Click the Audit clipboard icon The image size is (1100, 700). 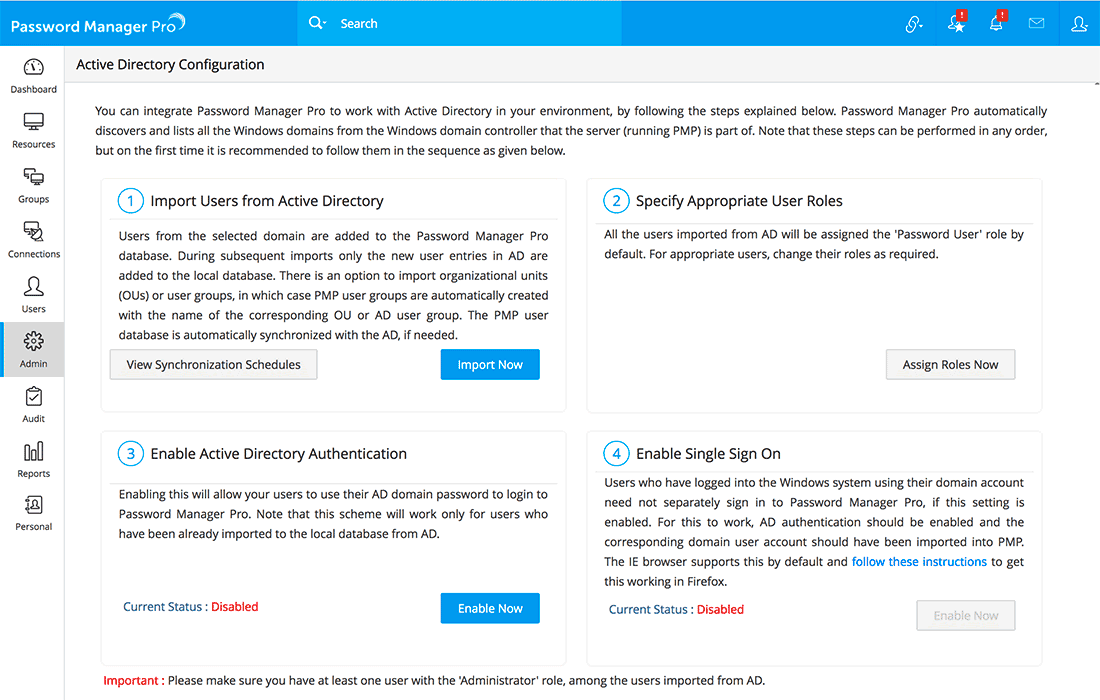tap(33, 398)
